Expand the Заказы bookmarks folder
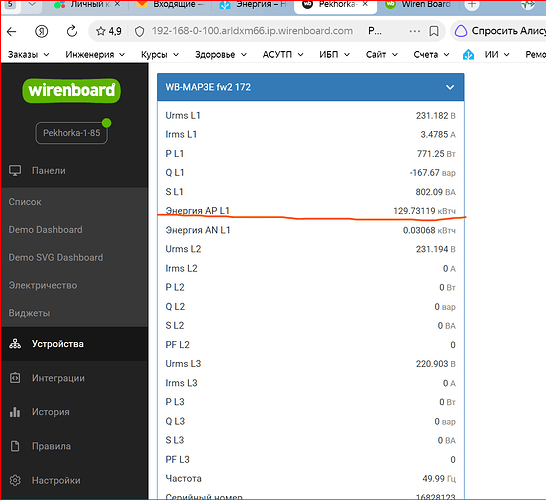Image resolution: width=546 pixels, height=500 pixels. 29,55
